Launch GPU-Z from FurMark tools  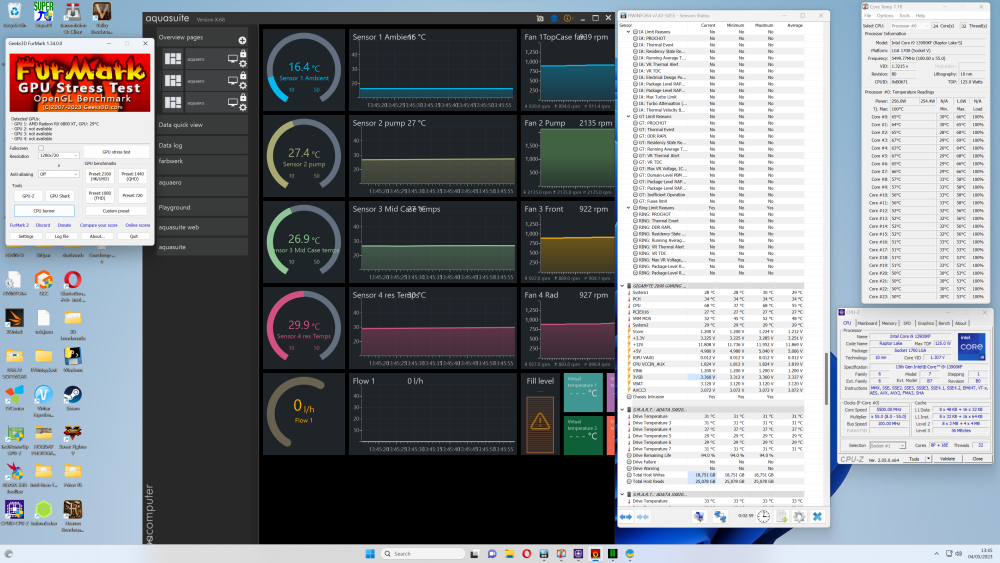(28, 196)
